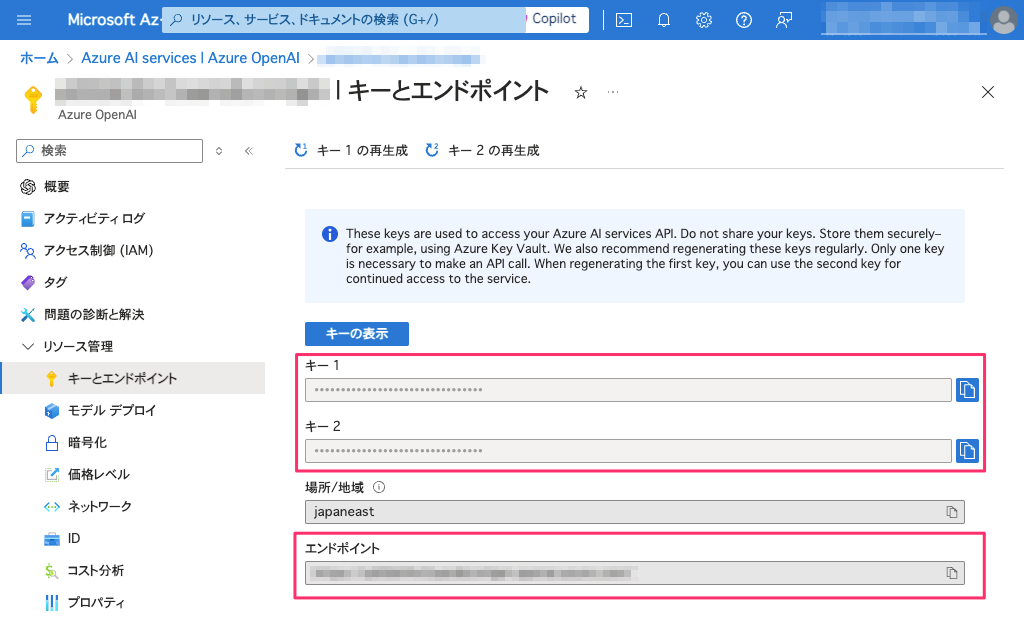Open Azure AI services | Azure OpenAI breadcrumb
Screen dimensions: 1024x619
point(190,58)
